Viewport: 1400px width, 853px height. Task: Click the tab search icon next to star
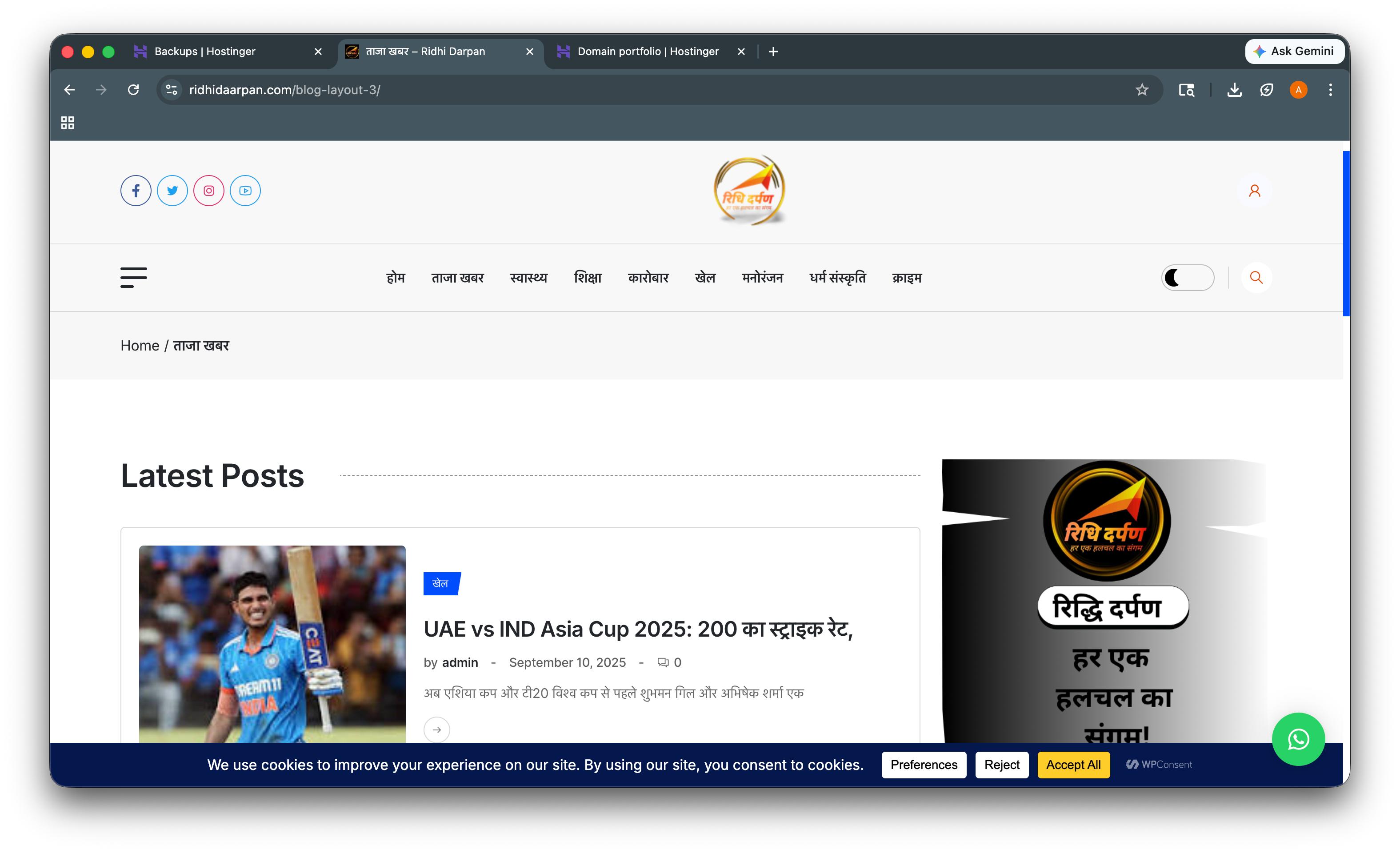(x=1186, y=90)
